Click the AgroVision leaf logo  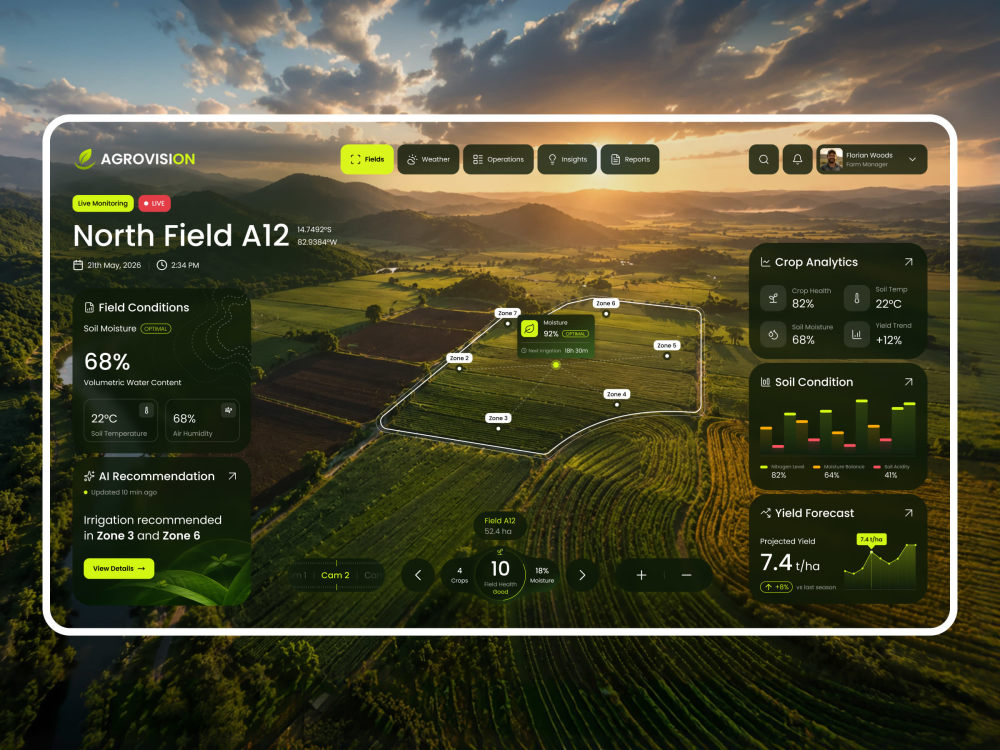click(85, 159)
